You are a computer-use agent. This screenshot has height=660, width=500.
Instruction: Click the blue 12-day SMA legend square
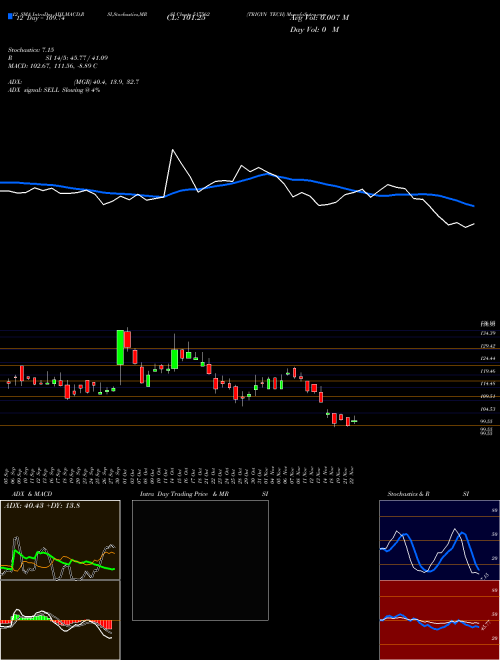pyautogui.click(x=10, y=16)
